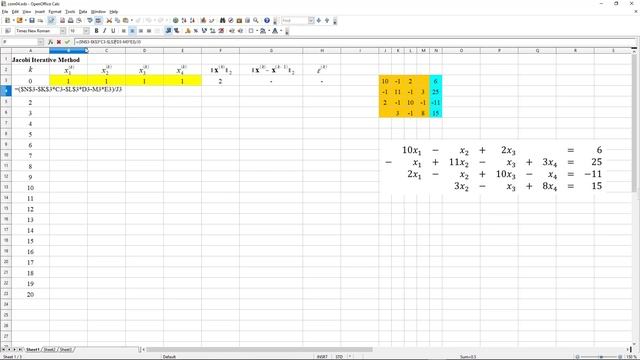Viewport: 640px width, 360px height.
Task: Expand the New document dropdown arrow
Action: pyautogui.click(x=13, y=20)
